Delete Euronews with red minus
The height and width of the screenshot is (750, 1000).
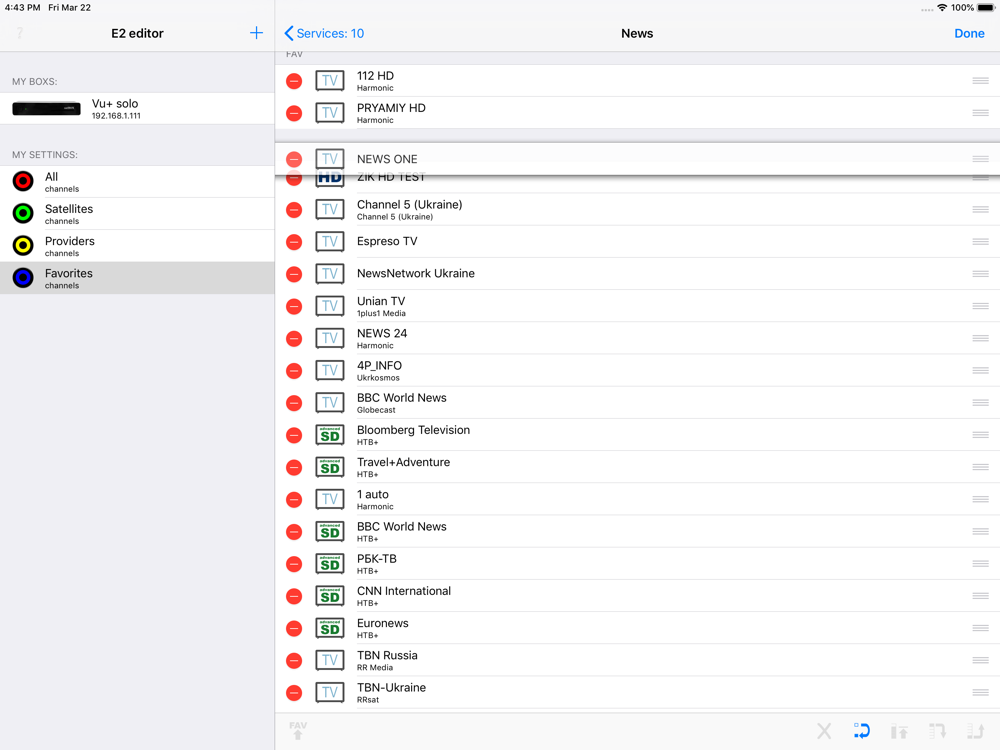pyautogui.click(x=294, y=628)
